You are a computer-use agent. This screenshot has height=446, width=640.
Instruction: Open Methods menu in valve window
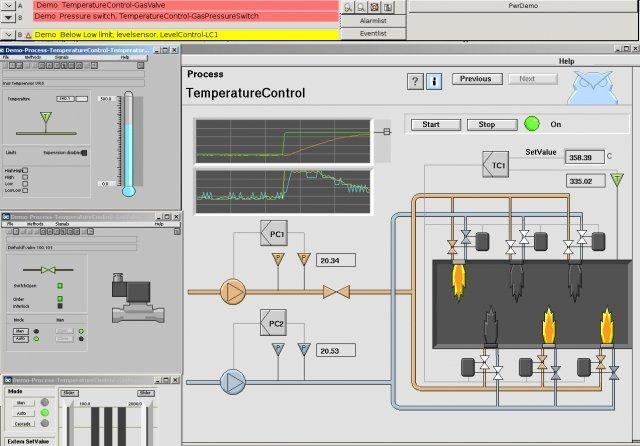[35, 224]
